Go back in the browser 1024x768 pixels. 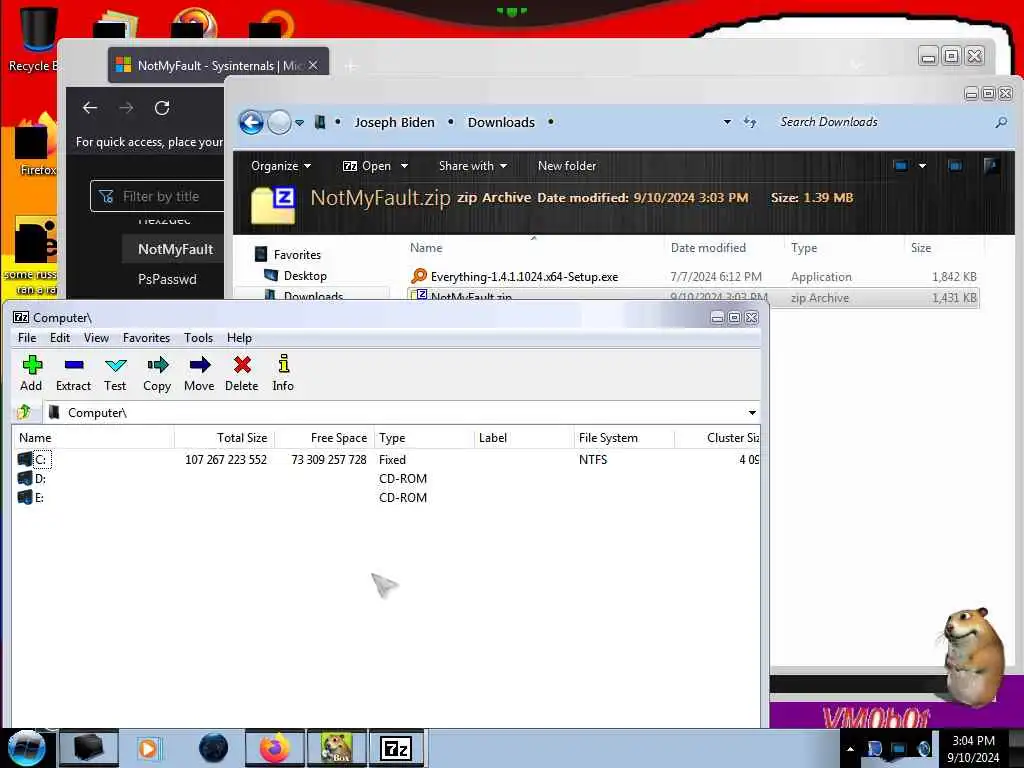[x=90, y=108]
